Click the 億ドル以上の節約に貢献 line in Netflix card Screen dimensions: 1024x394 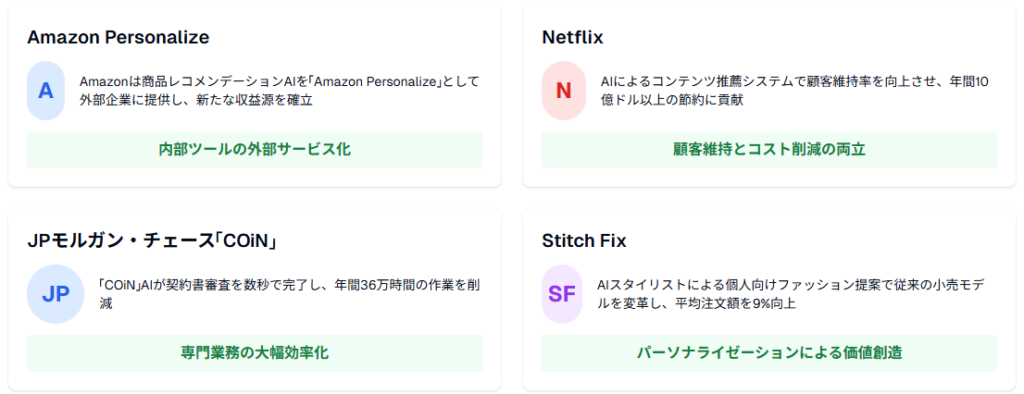pos(673,100)
